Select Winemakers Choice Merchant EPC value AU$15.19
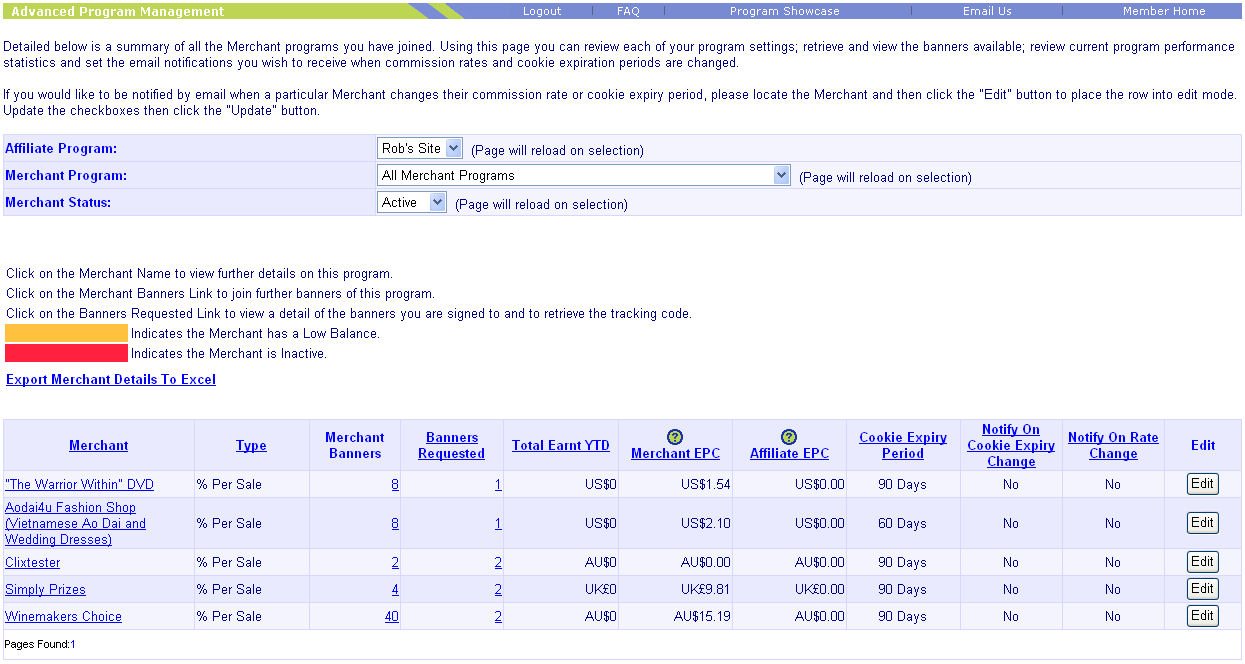The height and width of the screenshot is (664, 1245). point(702,616)
